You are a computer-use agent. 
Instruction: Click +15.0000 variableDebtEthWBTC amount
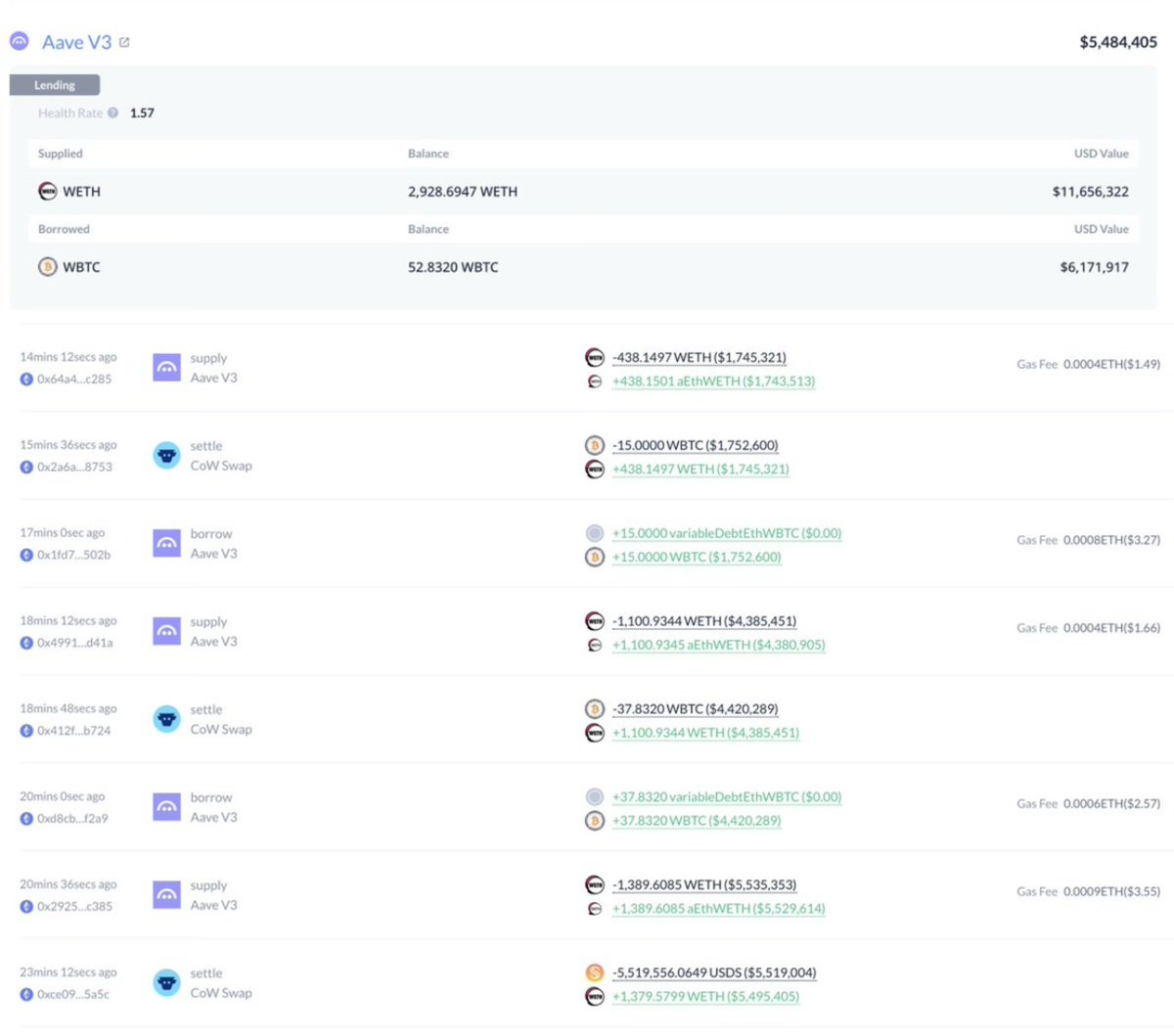click(x=727, y=533)
